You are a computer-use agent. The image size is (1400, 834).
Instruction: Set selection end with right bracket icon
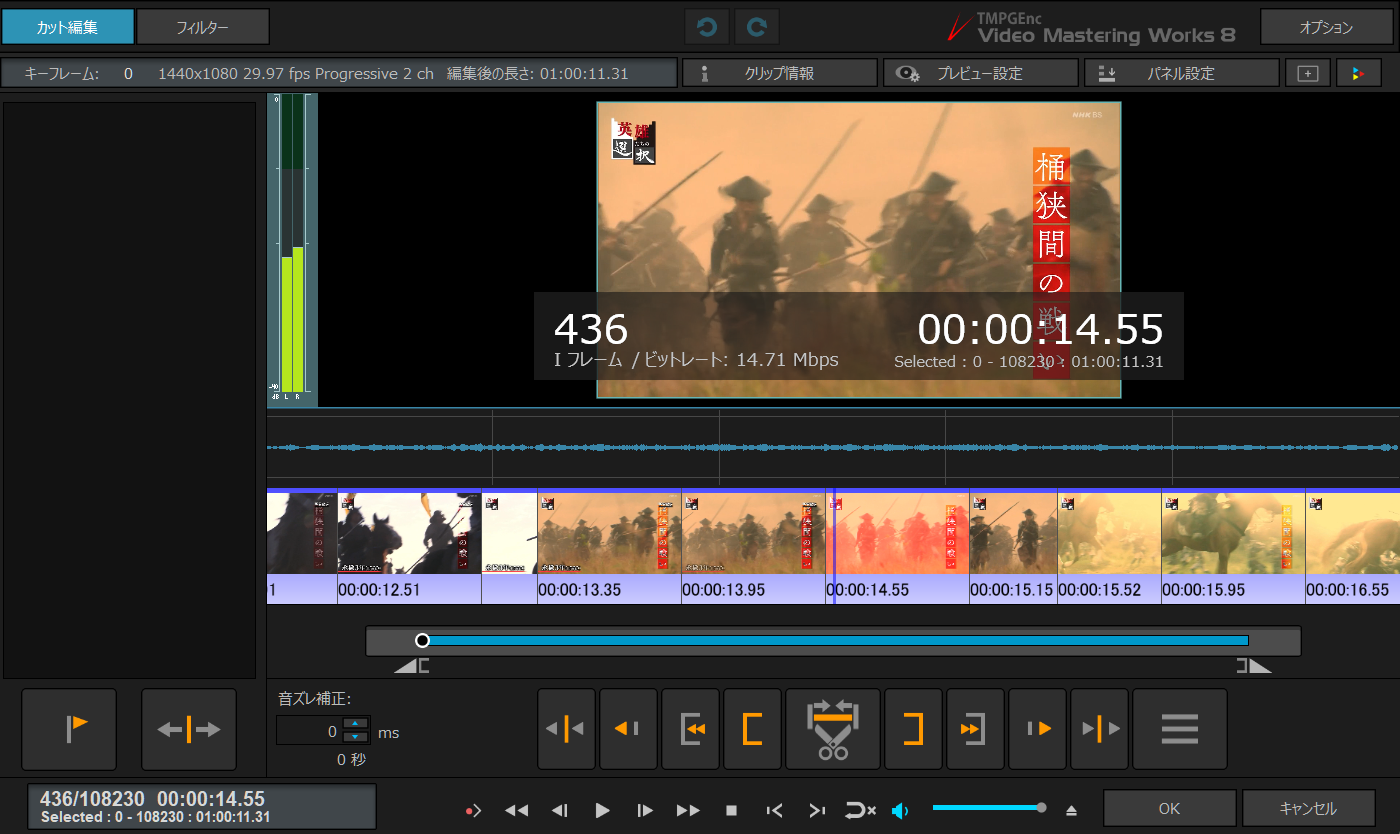pyautogui.click(x=913, y=729)
